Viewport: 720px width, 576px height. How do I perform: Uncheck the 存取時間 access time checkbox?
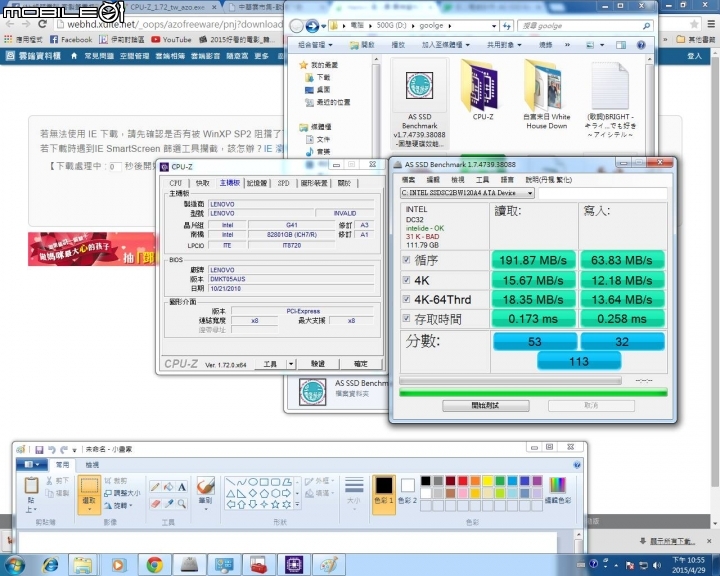[406, 318]
